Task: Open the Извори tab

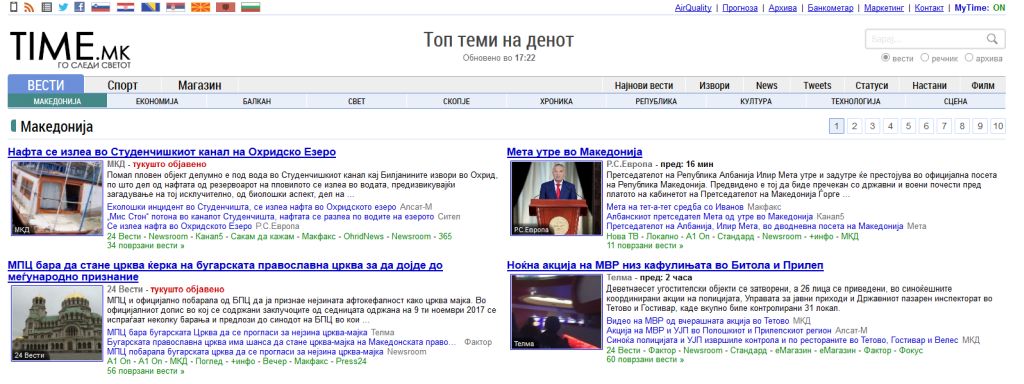Action: coord(714,85)
